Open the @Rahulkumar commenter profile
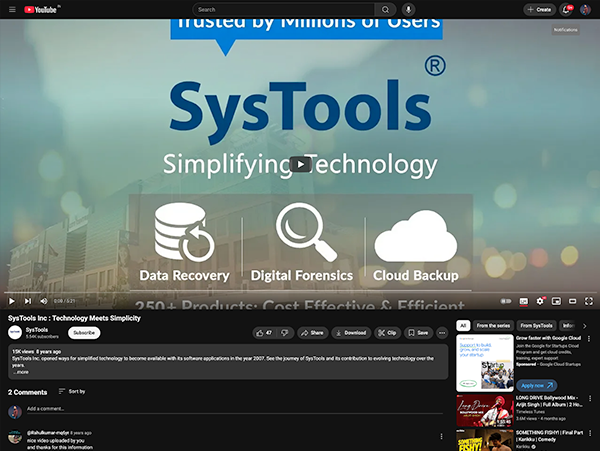The image size is (600, 451). click(x=48, y=433)
